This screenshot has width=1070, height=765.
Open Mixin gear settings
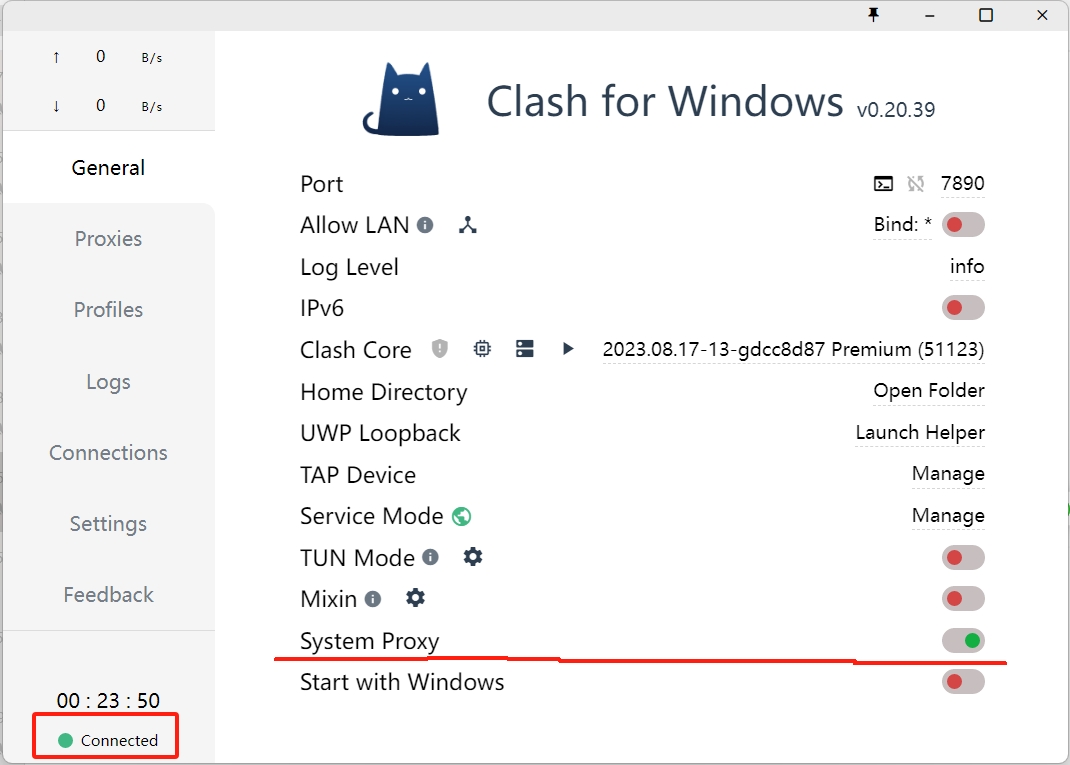(x=415, y=598)
